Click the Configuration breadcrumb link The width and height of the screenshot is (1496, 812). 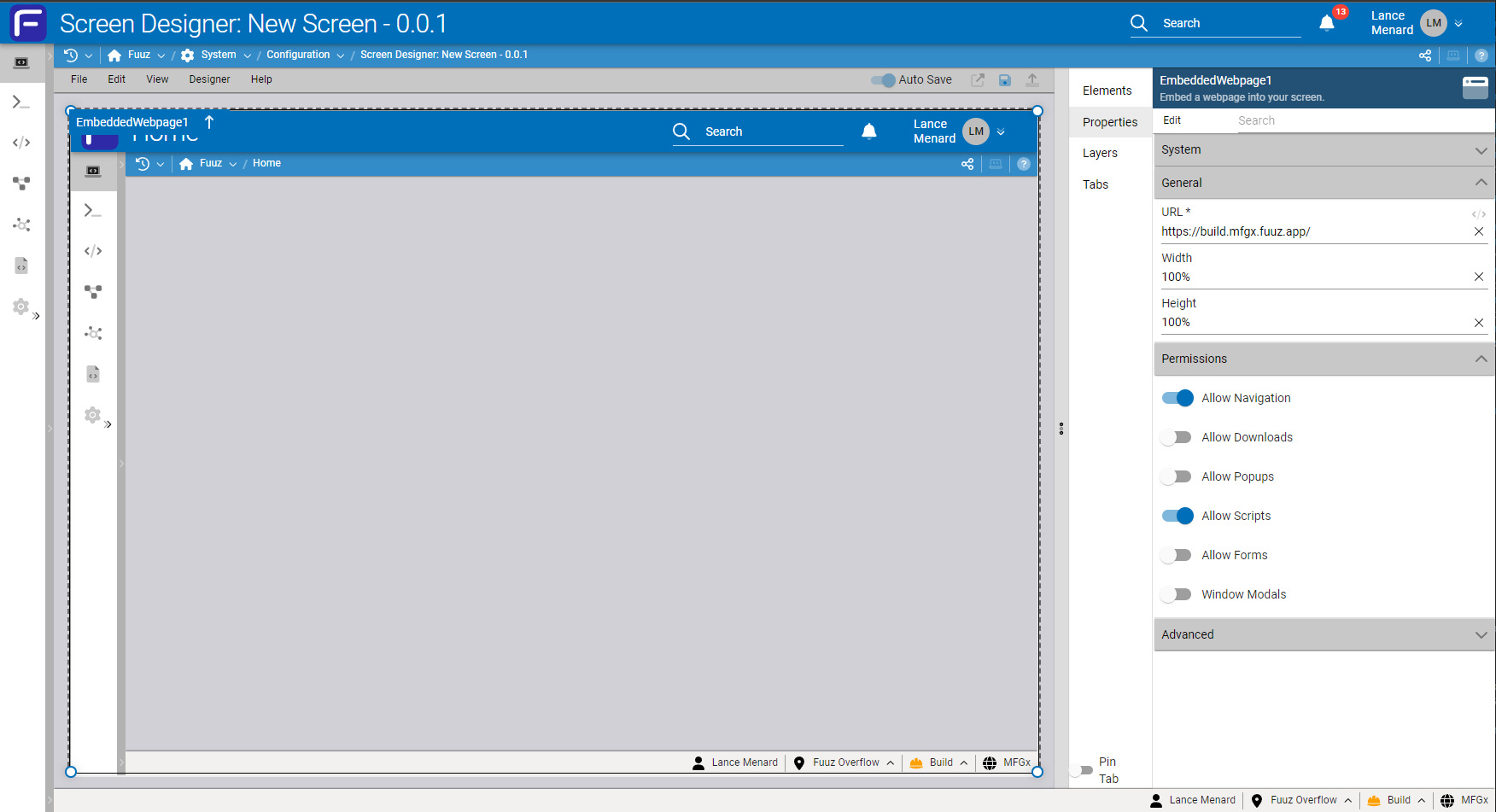click(x=298, y=55)
